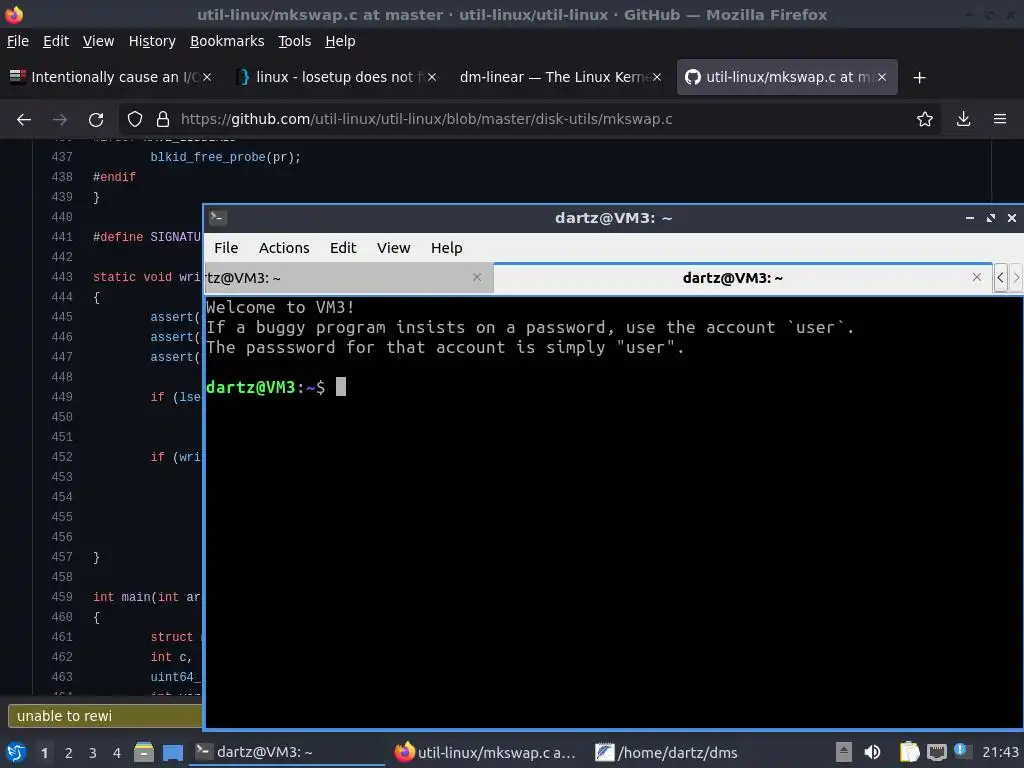Viewport: 1024px width, 768px height.
Task: Open the Firefox downloads panel
Action: (963, 120)
